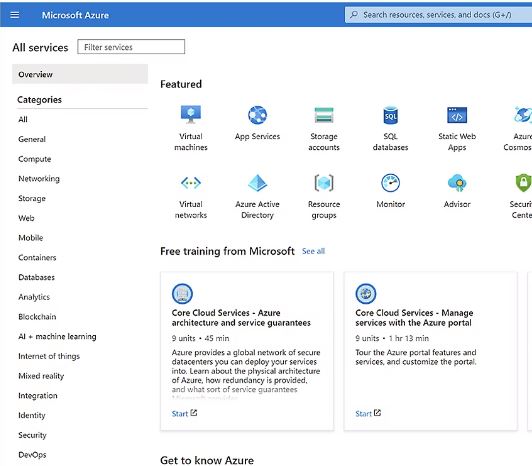Click the '9 units • 45 min' text
The height and width of the screenshot is (466, 532).
[x=200, y=338]
